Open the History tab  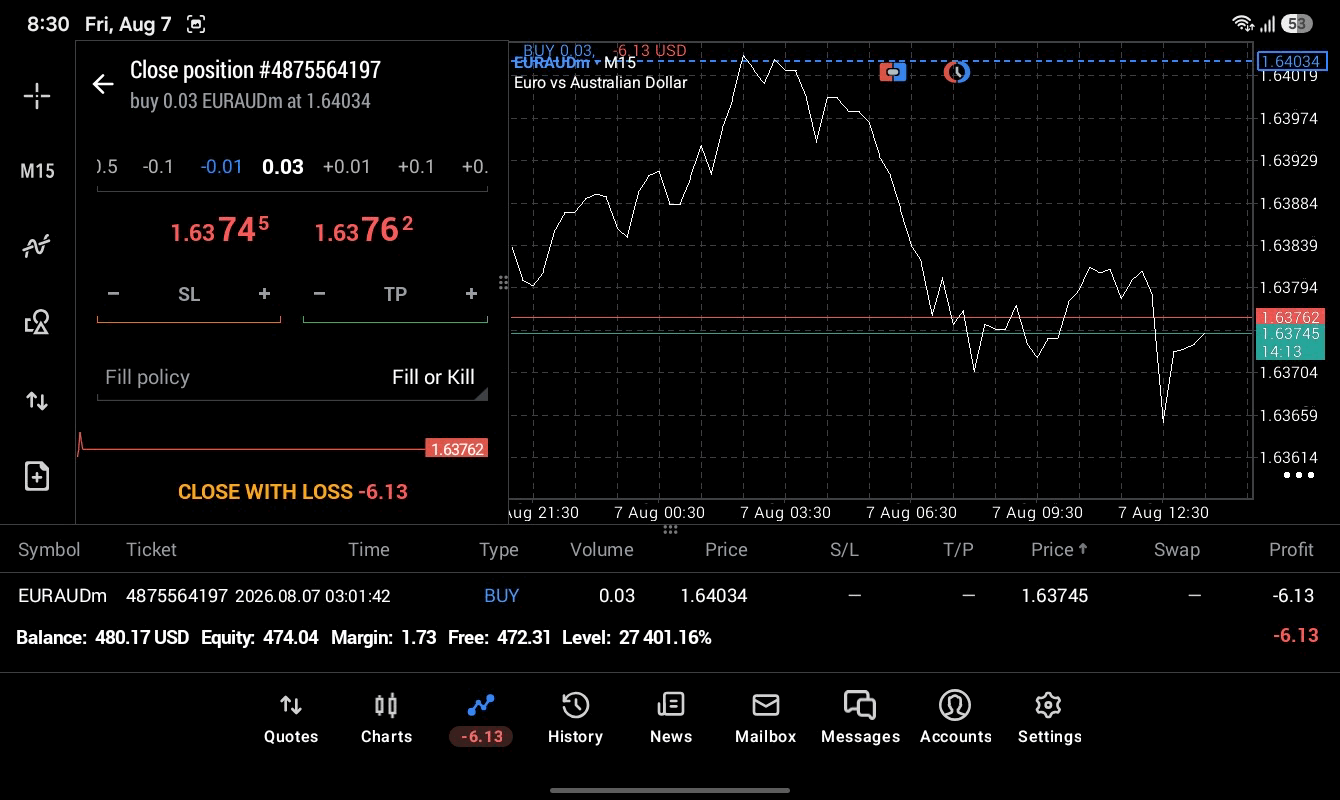(575, 719)
